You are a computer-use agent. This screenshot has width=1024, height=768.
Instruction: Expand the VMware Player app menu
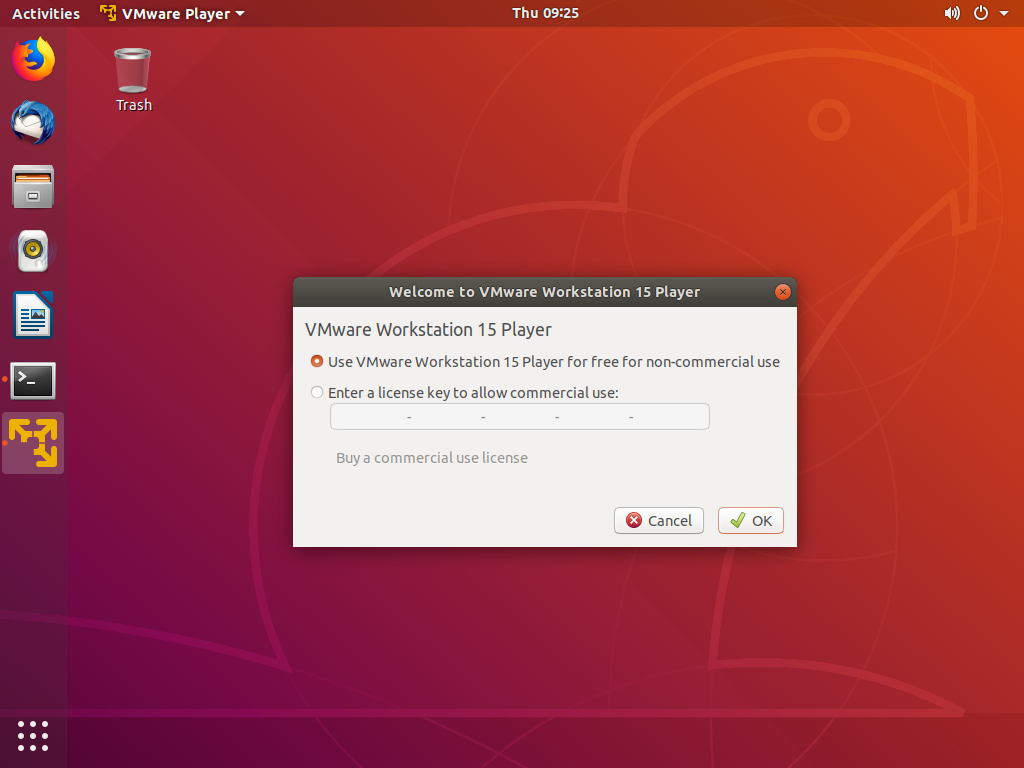[173, 13]
